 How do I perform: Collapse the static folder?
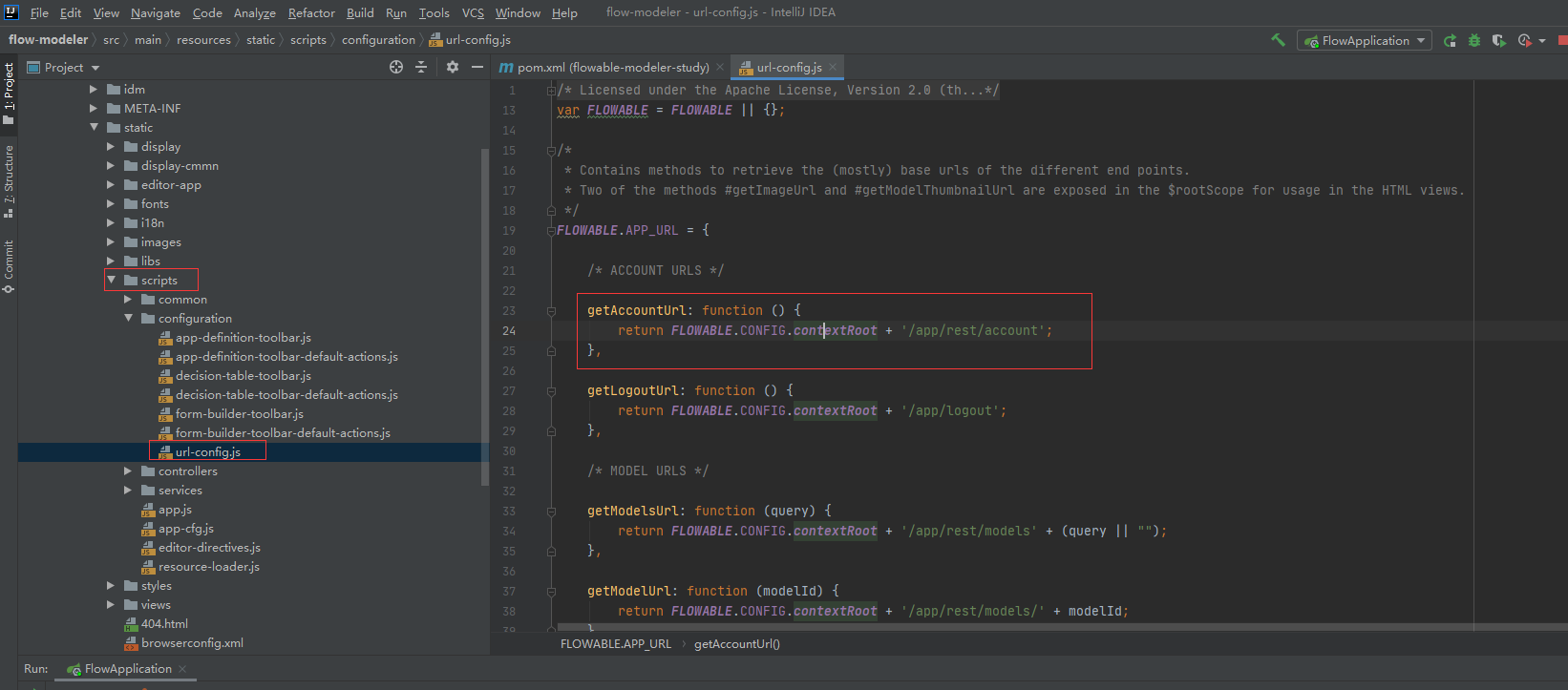pyautogui.click(x=94, y=127)
